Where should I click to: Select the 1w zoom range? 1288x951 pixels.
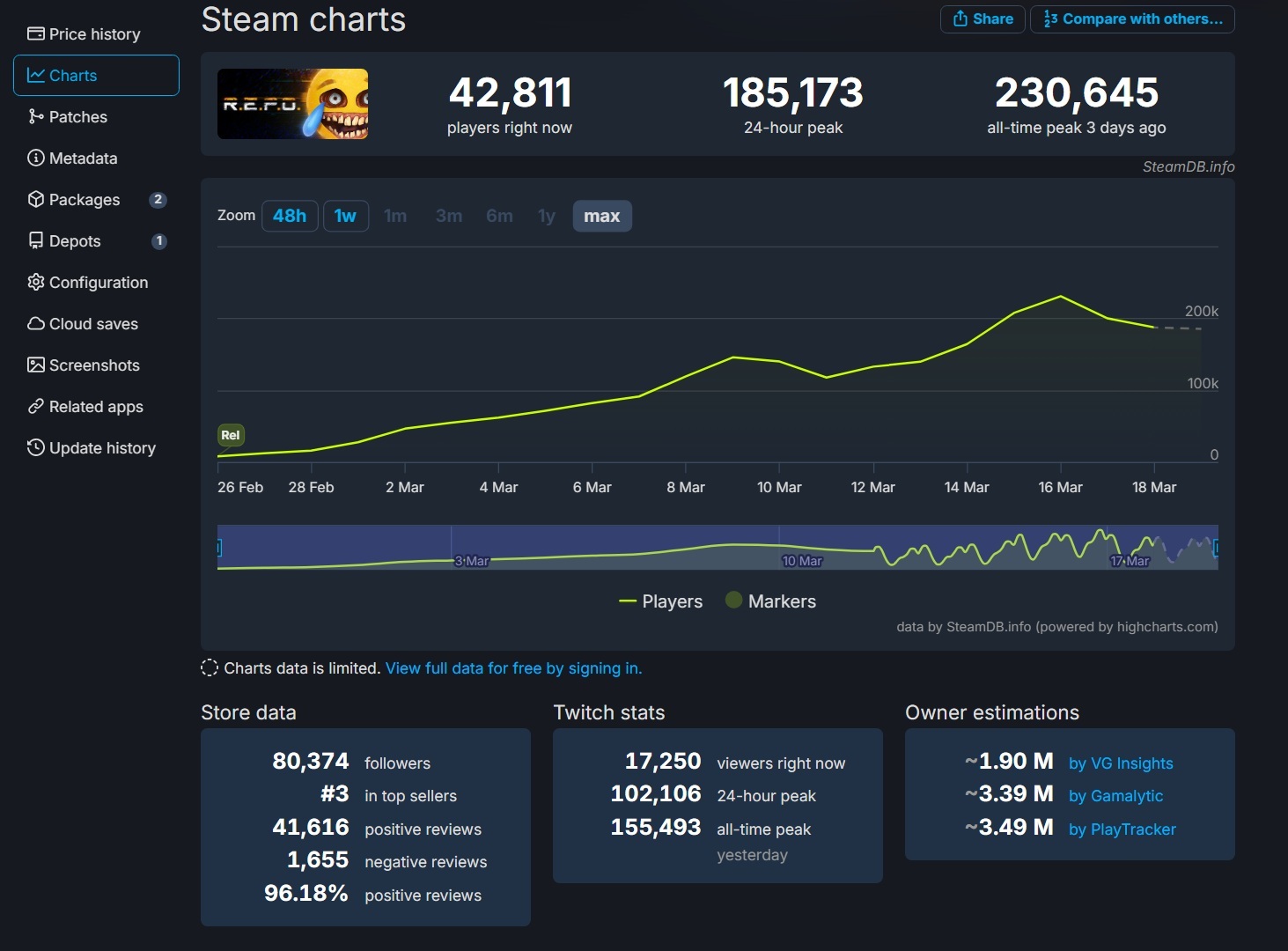[x=345, y=216]
